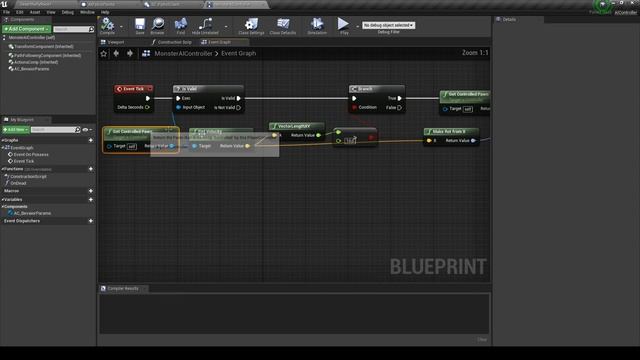Viewport: 640px width, 360px height.
Task: Select the Event Graph tab
Action: point(220,42)
